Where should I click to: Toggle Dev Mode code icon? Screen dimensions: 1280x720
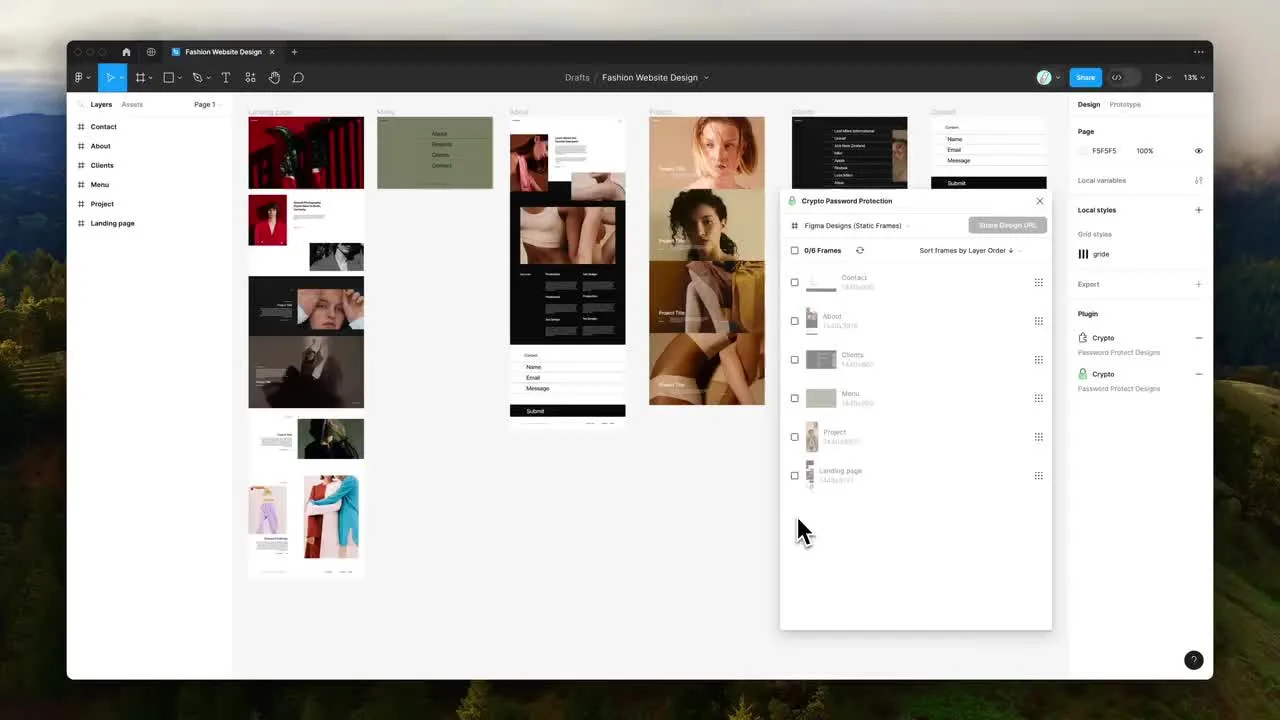click(1117, 78)
